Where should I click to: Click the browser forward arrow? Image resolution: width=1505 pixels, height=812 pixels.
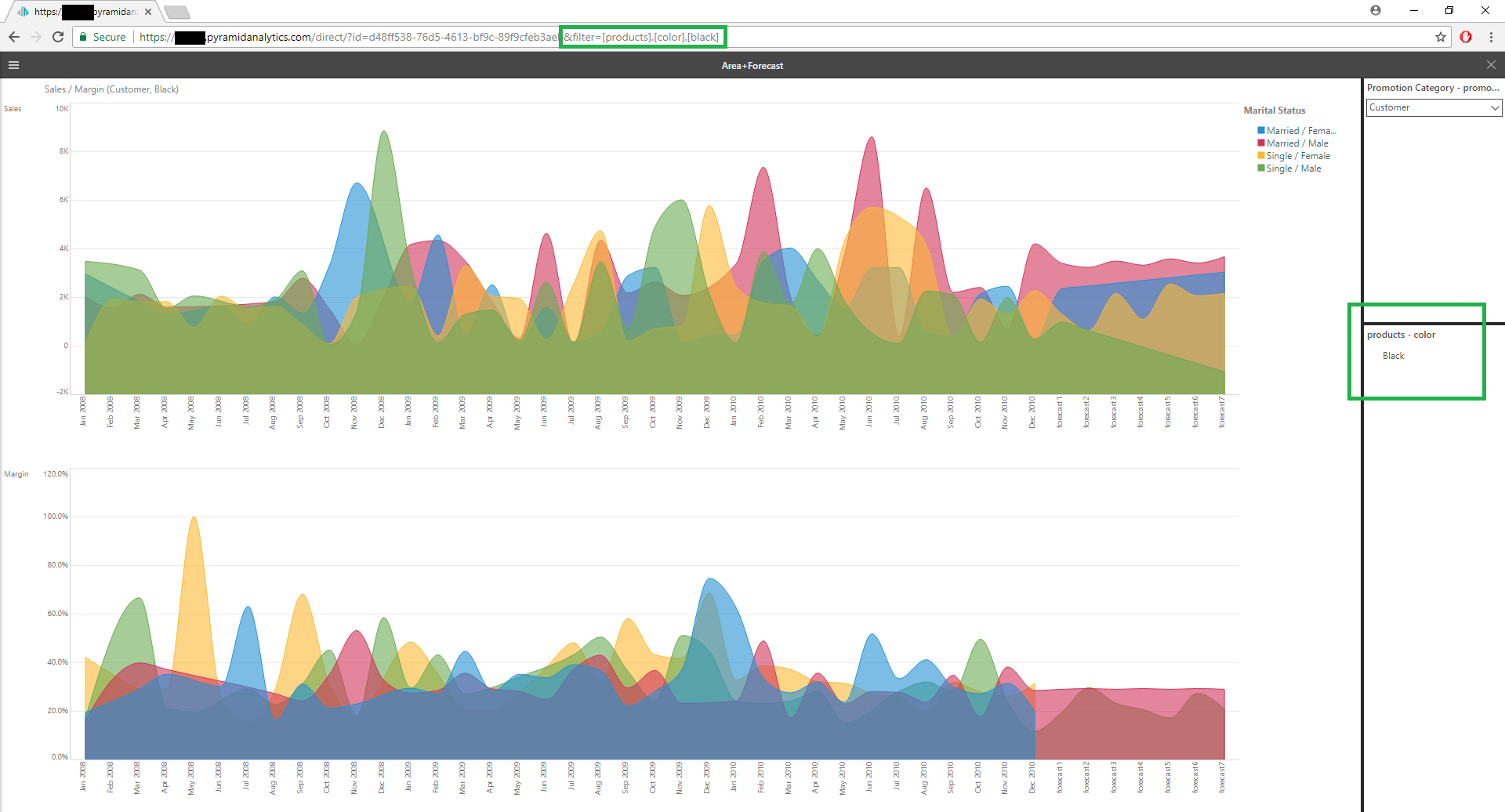[x=36, y=37]
